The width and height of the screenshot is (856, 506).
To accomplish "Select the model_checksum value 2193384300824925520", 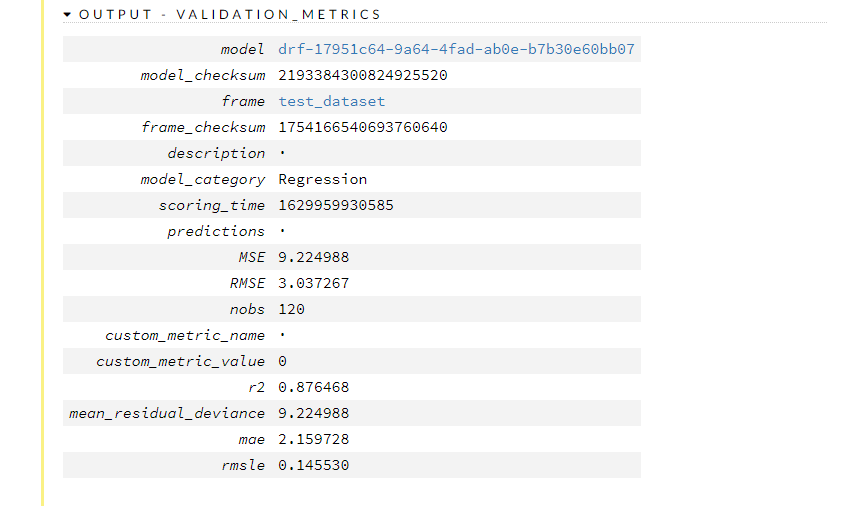I will click(362, 75).
